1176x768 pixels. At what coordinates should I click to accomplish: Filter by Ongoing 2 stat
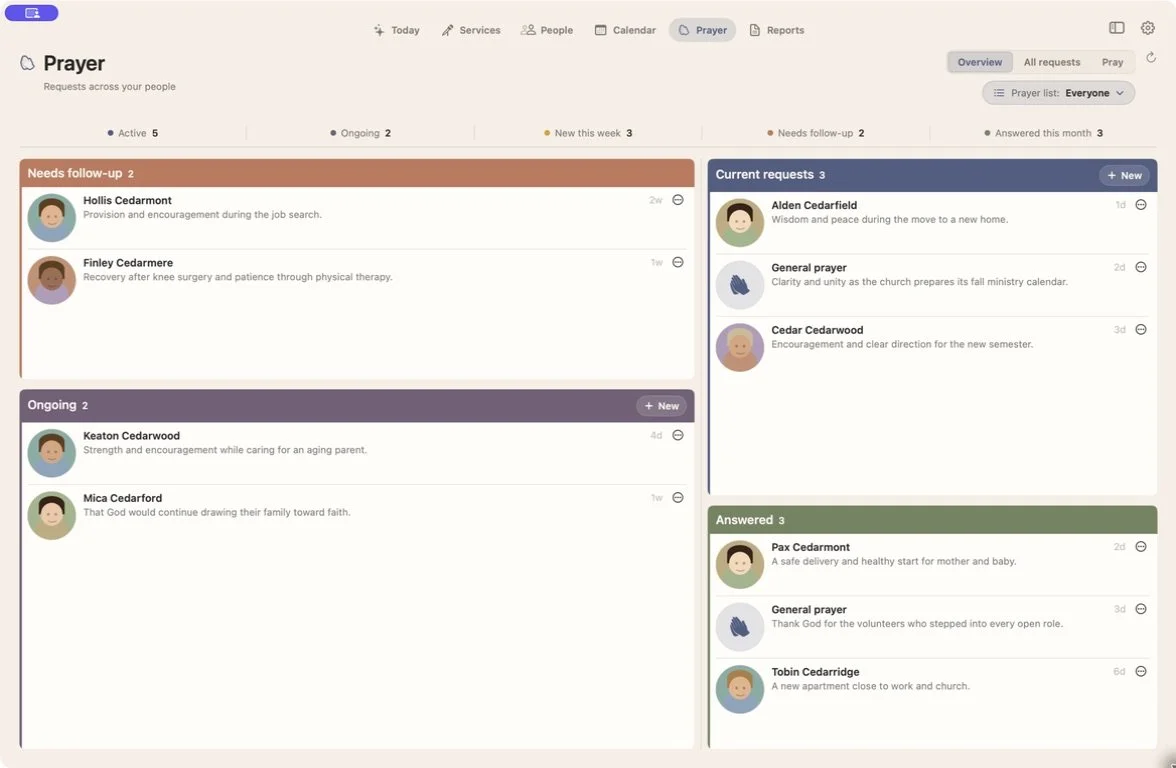(360, 133)
